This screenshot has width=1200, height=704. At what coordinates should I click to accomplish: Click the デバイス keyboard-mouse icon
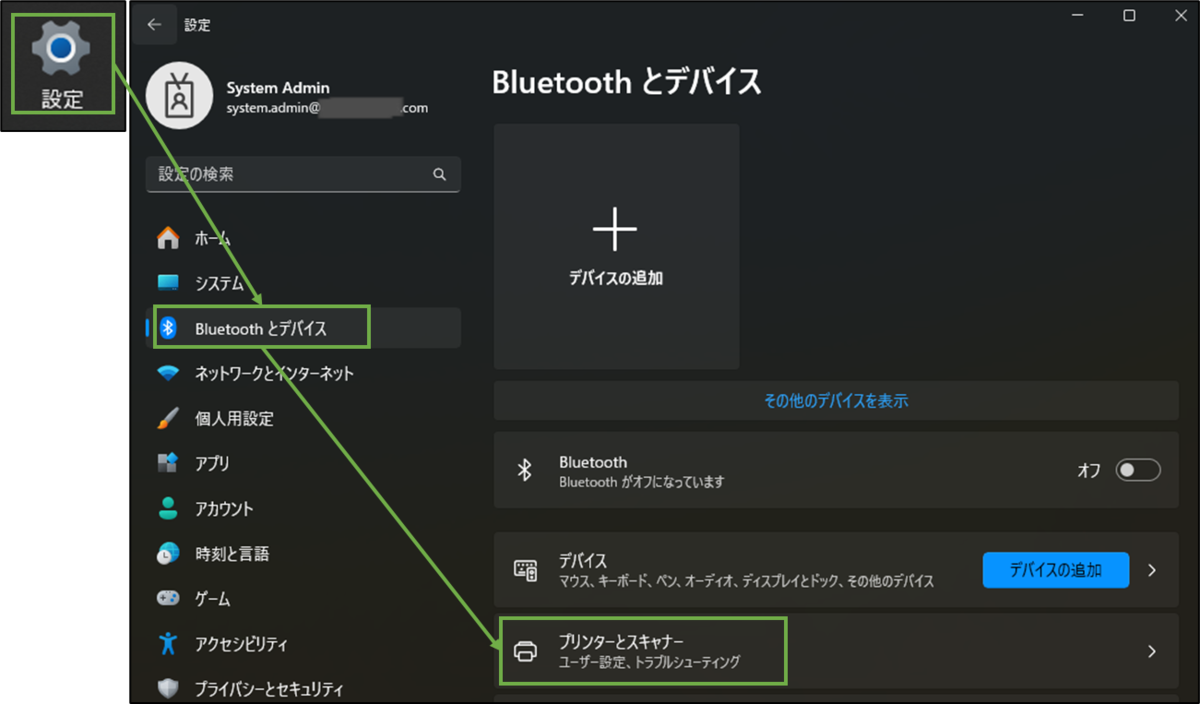[525, 570]
